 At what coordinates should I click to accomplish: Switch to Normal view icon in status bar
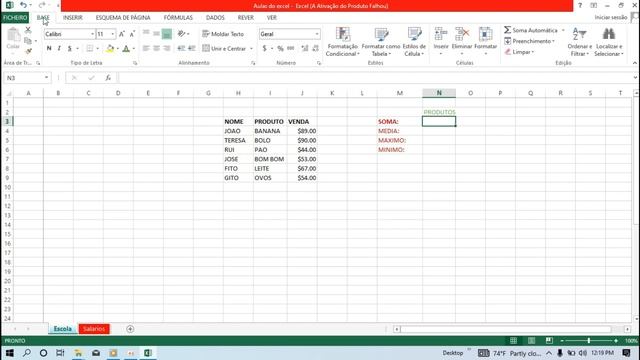coord(513,340)
